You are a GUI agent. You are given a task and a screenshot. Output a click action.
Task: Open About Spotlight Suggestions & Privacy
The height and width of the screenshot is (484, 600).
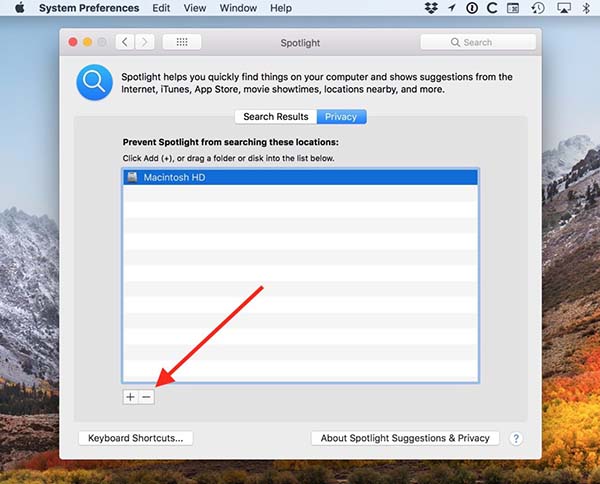[x=405, y=438]
